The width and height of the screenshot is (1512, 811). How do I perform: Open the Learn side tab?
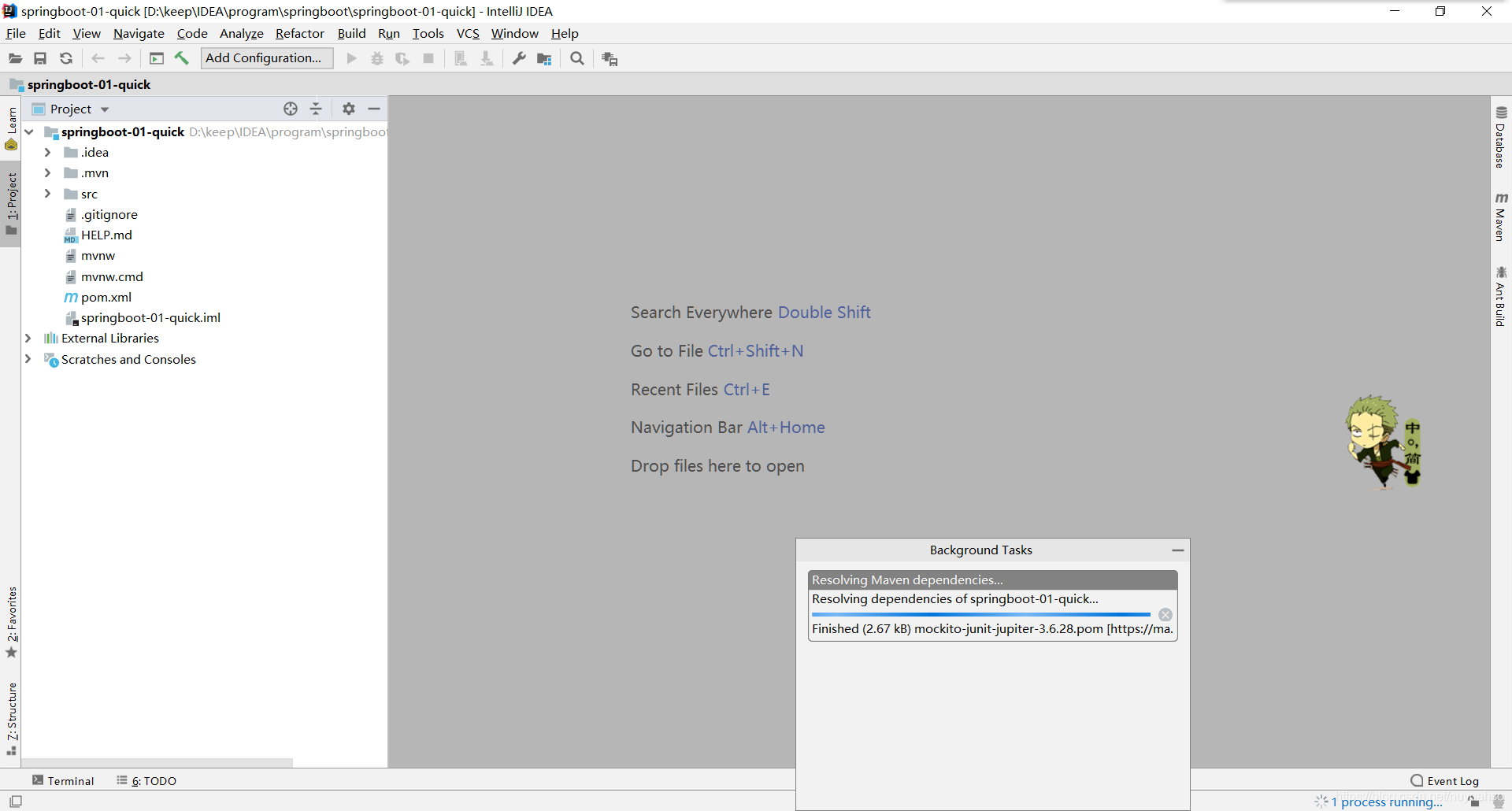click(11, 128)
